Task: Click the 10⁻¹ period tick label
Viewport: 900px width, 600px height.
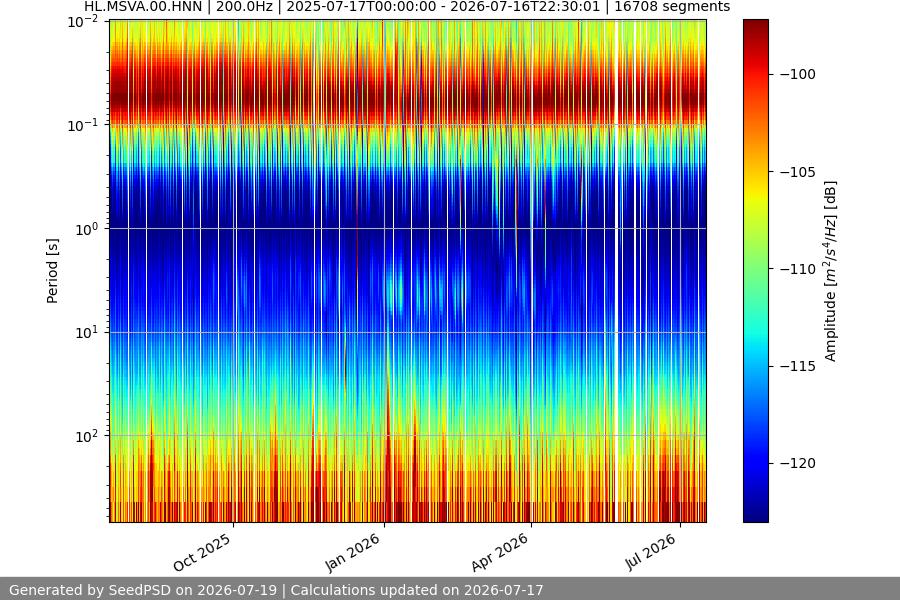Action: 83,126
